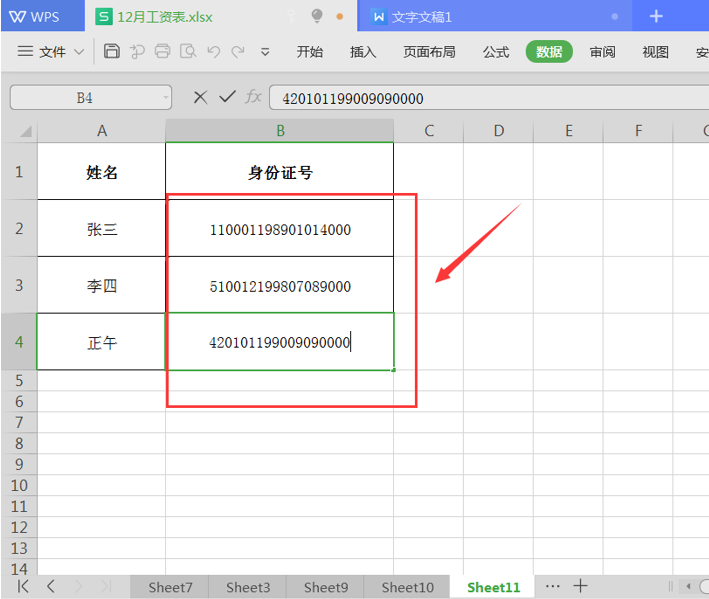Show more sheets via ellipsis button
This screenshot has height=599, width=709.
point(552,586)
